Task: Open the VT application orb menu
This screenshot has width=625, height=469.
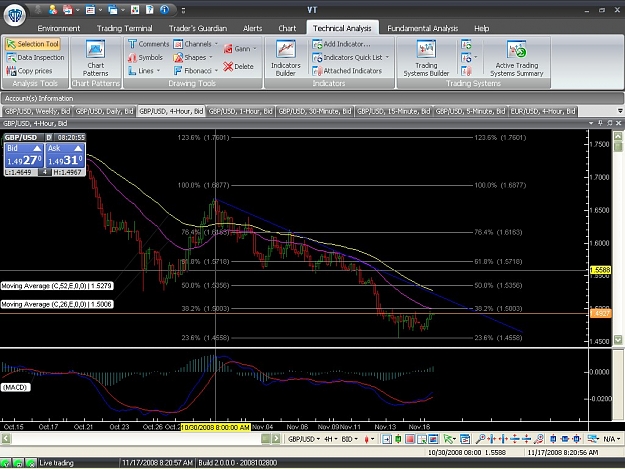Action: 15,15
